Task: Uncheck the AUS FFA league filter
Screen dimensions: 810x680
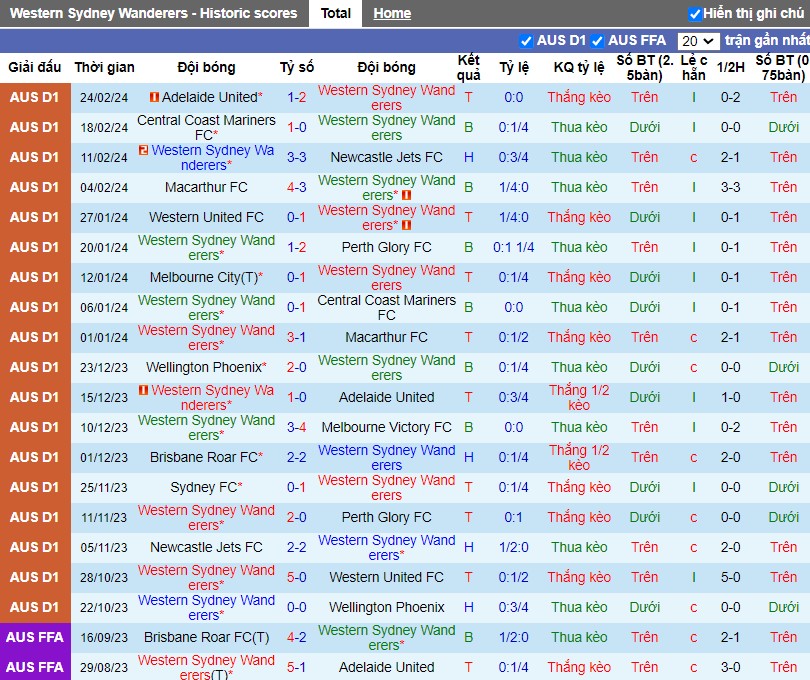Action: 597,41
